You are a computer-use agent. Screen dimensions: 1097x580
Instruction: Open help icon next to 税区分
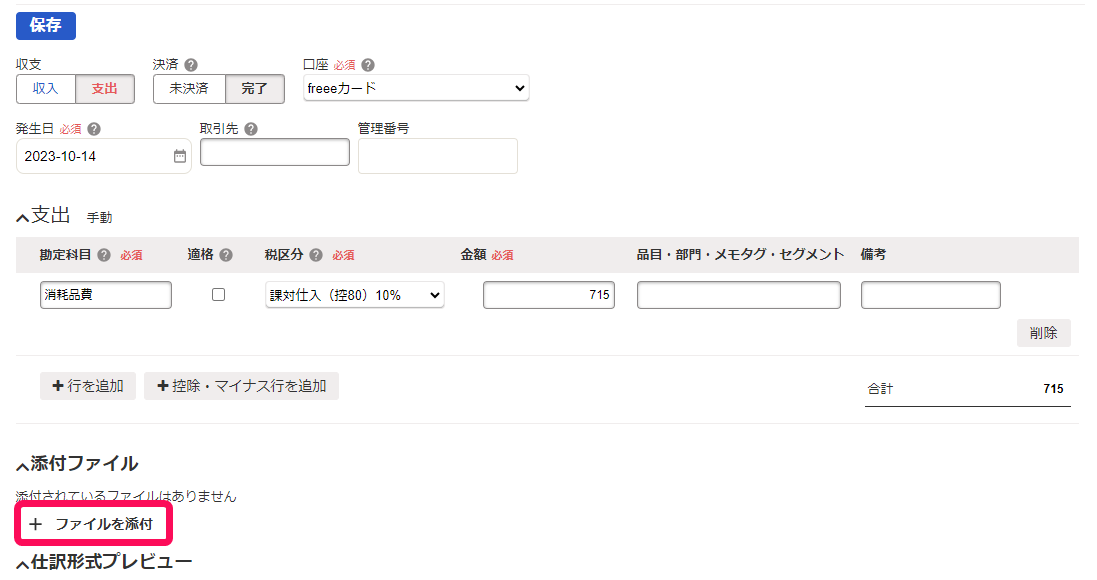click(x=316, y=255)
